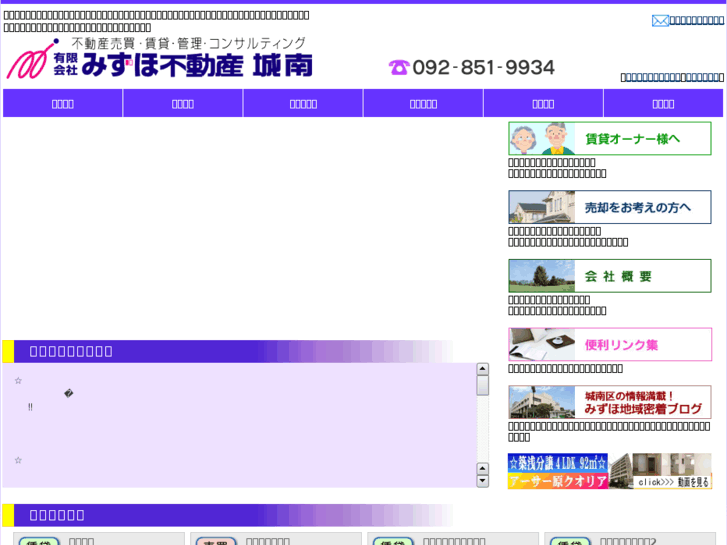
Task: Click the elderly couple illustration
Action: click(542, 139)
